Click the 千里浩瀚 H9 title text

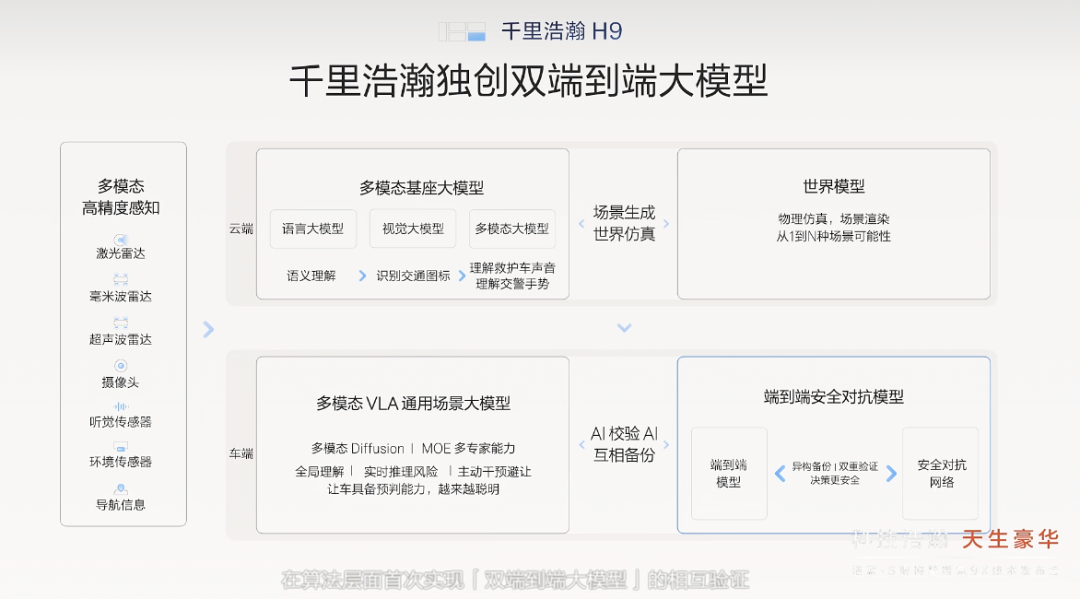(x=561, y=32)
